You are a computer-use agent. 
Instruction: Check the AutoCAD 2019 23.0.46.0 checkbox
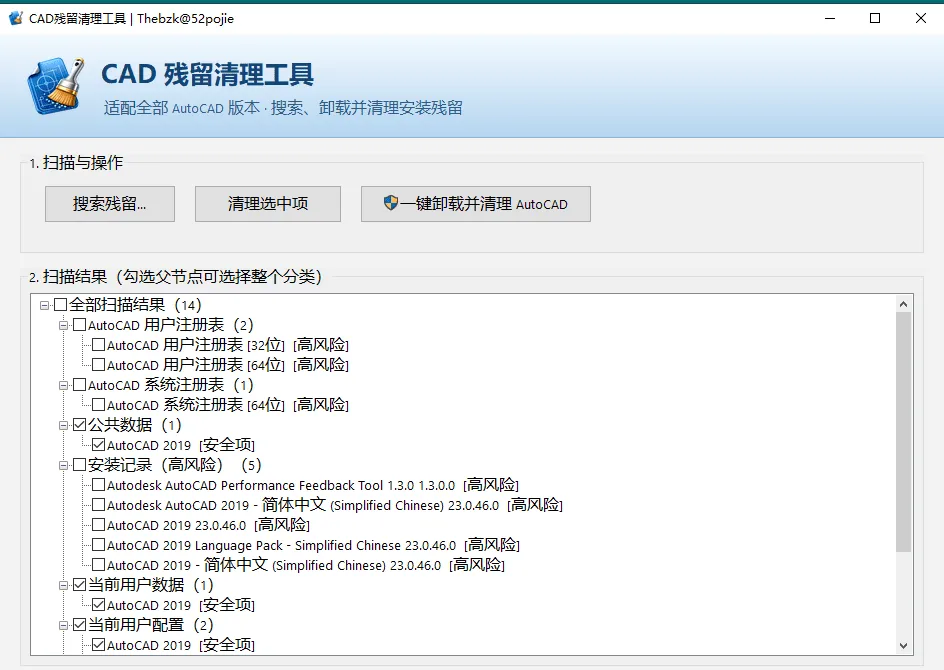tap(99, 525)
